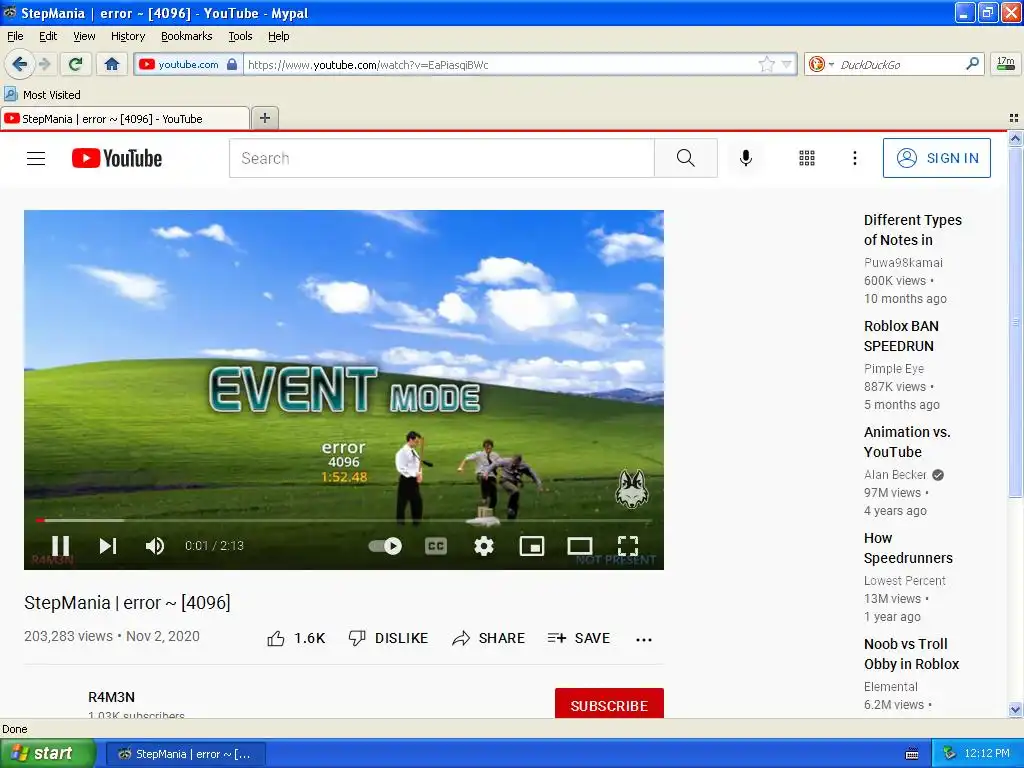Mute the video volume speaker icon
The width and height of the screenshot is (1024, 768).
(155, 545)
